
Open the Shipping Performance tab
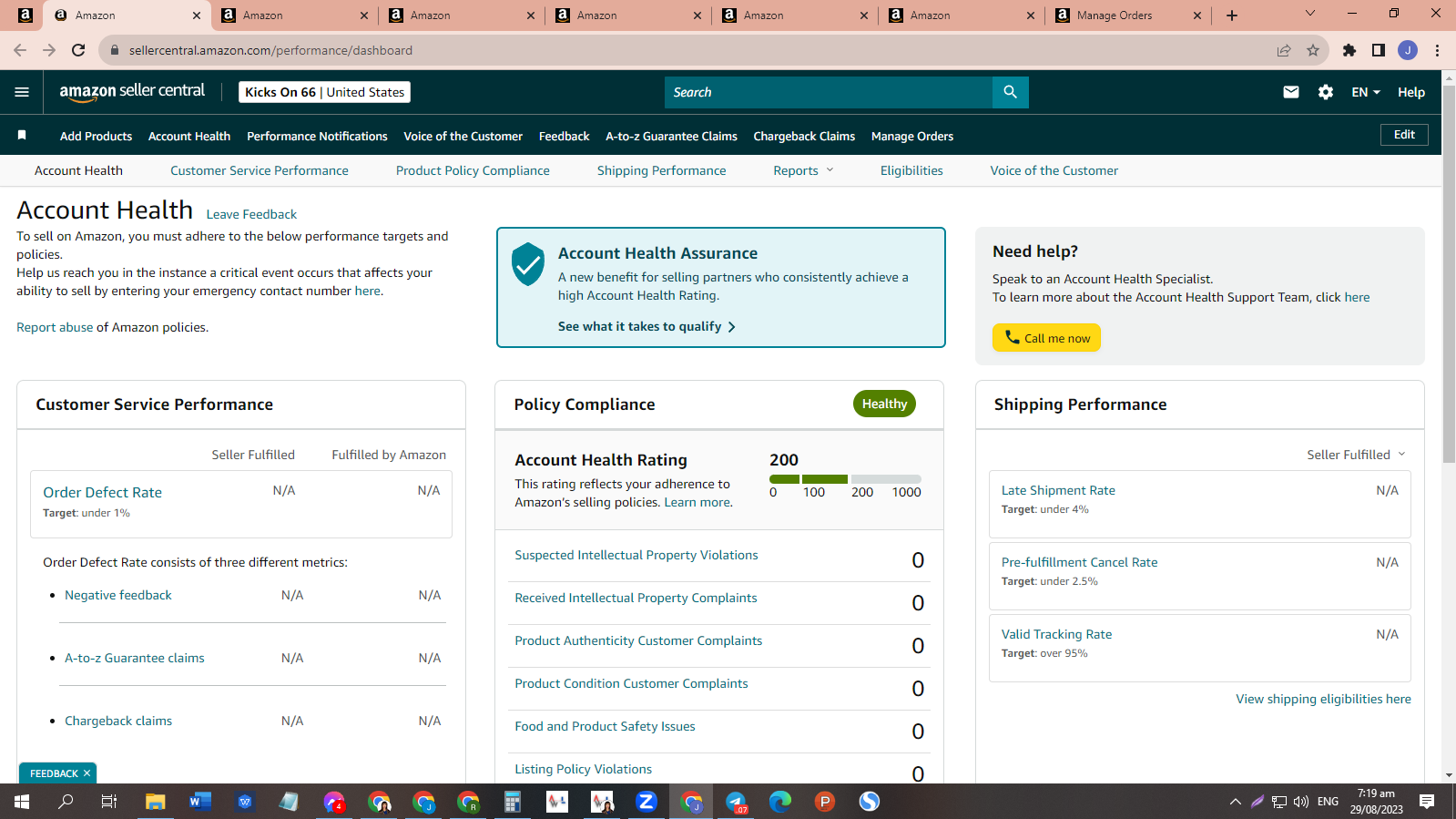662,170
